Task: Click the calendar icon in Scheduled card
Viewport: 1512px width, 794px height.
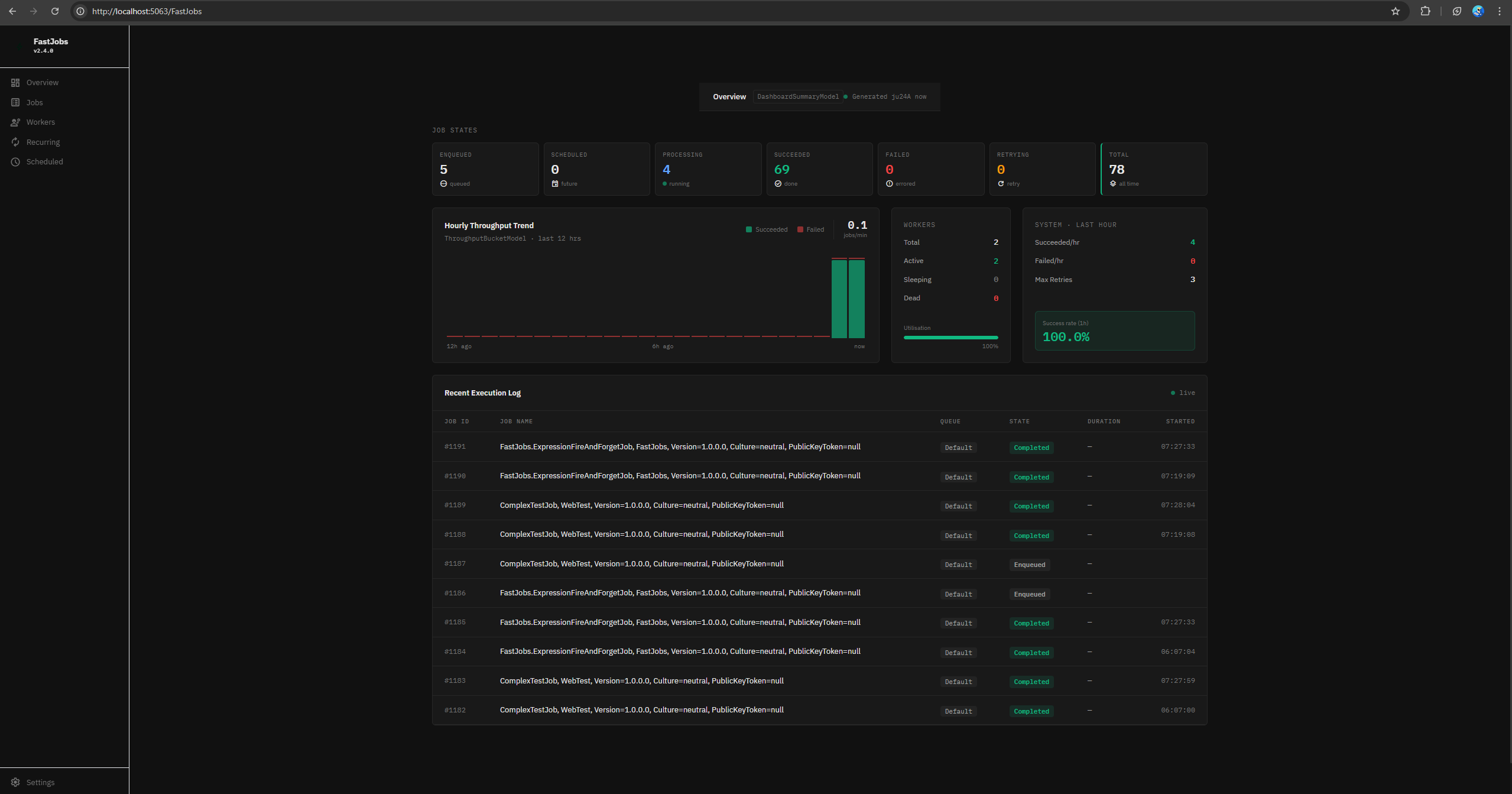Action: (555, 184)
